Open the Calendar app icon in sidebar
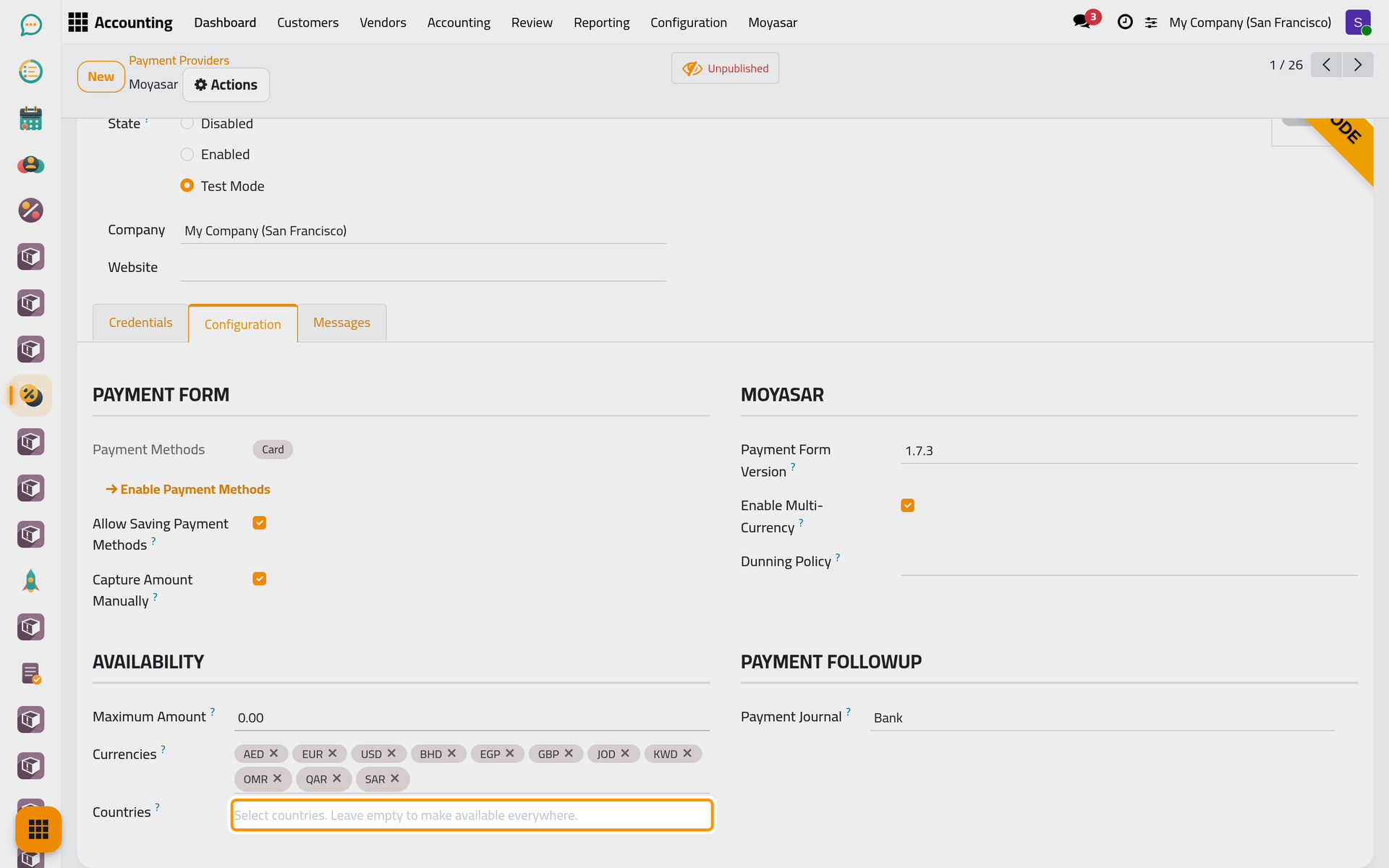The width and height of the screenshot is (1389, 868). 30,118
